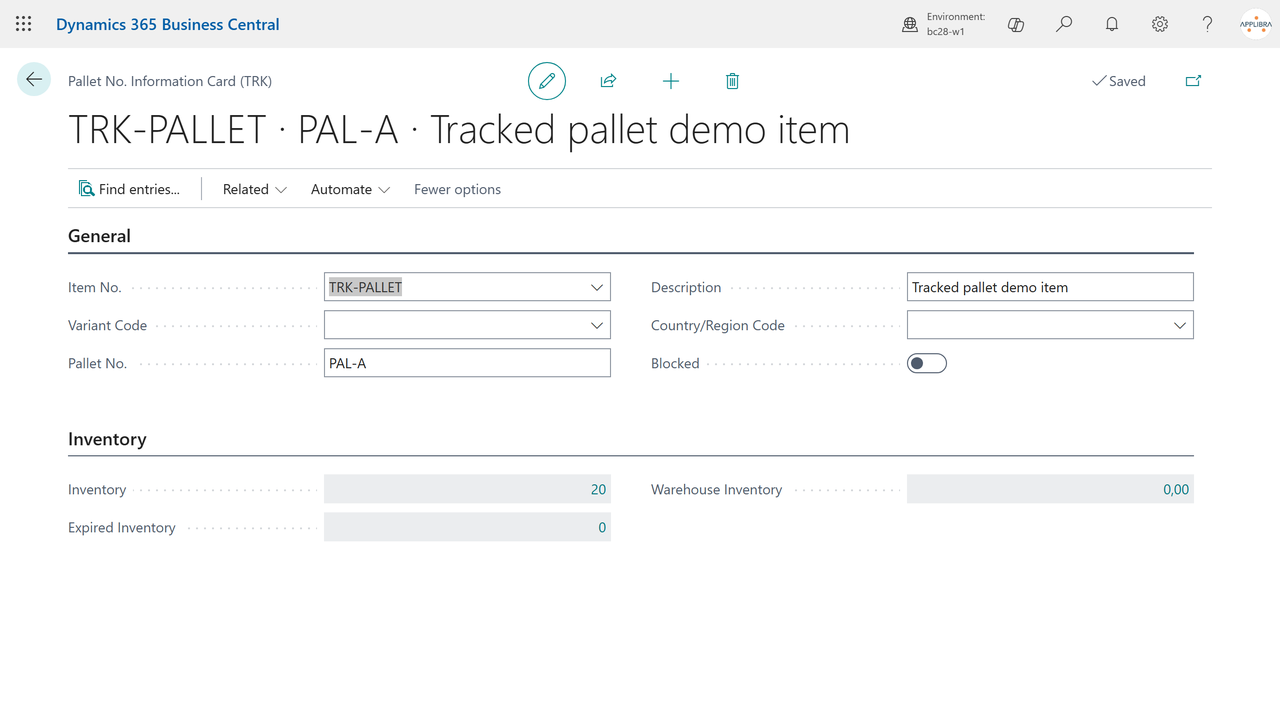Click the Warehouse Inventory value 0,00

point(1176,489)
